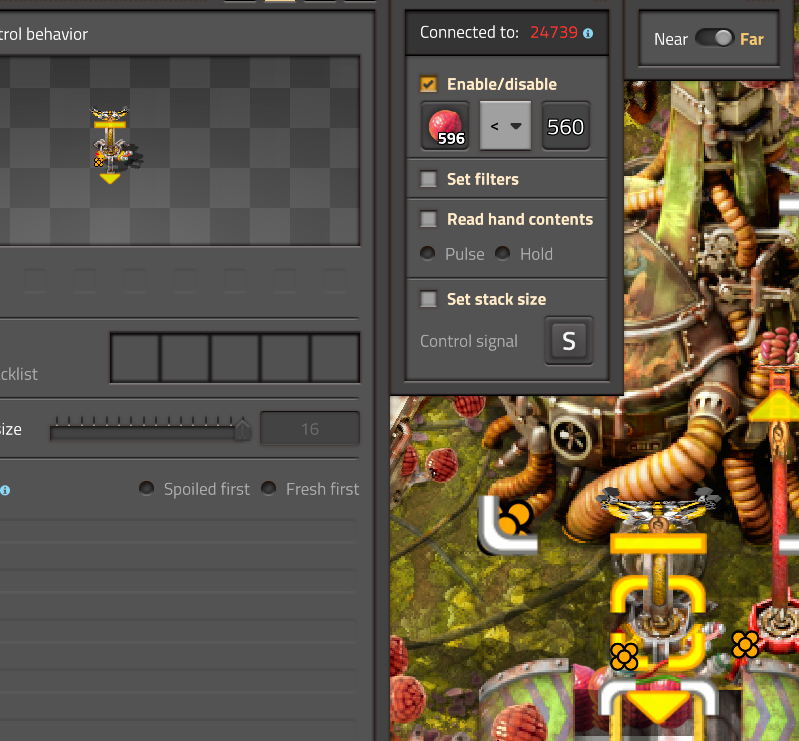Screen dimensions: 799x741
Task: Choose the Spoiled first radio button
Action: [x=147, y=489]
